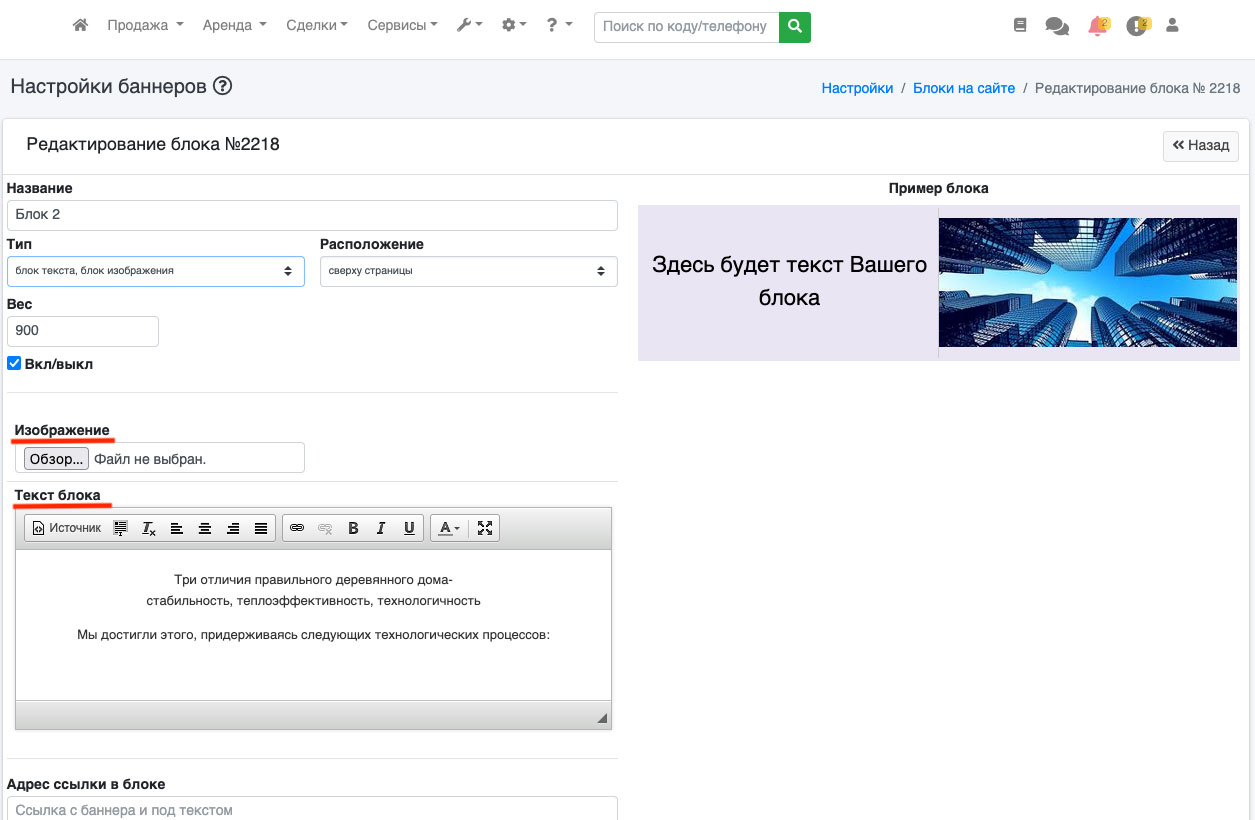Go to the home page icon
This screenshot has width=1255, height=820.
point(81,26)
